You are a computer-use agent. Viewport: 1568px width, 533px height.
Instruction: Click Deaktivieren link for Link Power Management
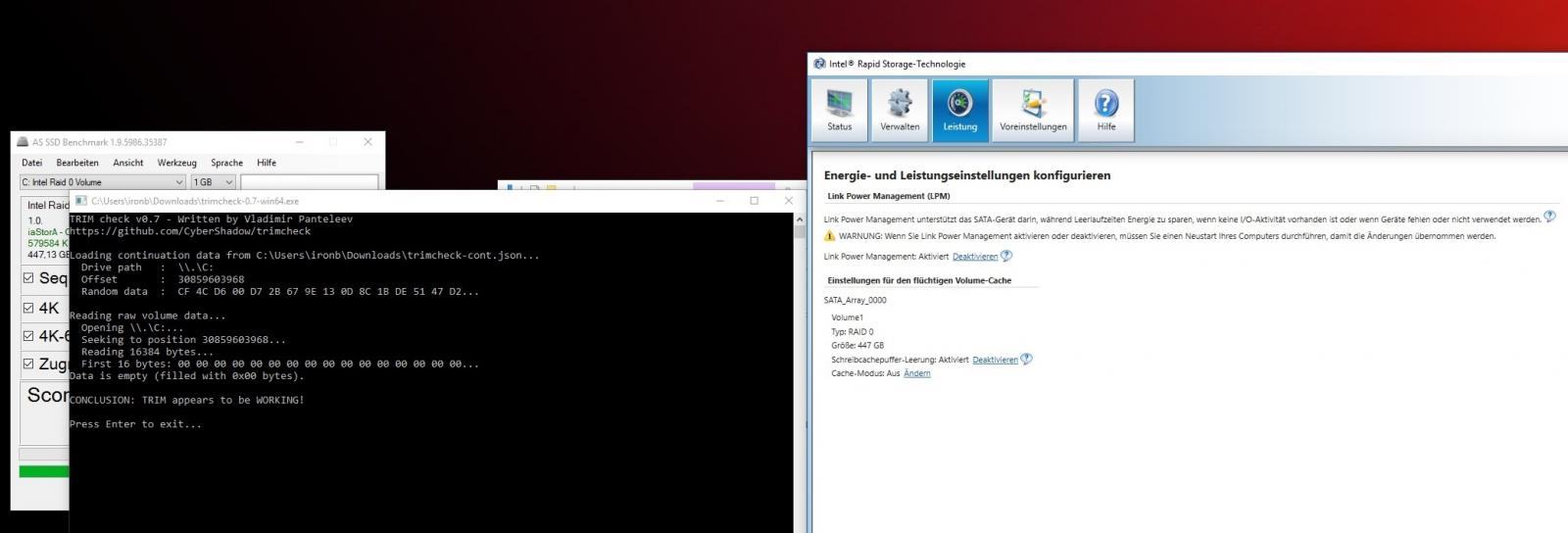975,257
